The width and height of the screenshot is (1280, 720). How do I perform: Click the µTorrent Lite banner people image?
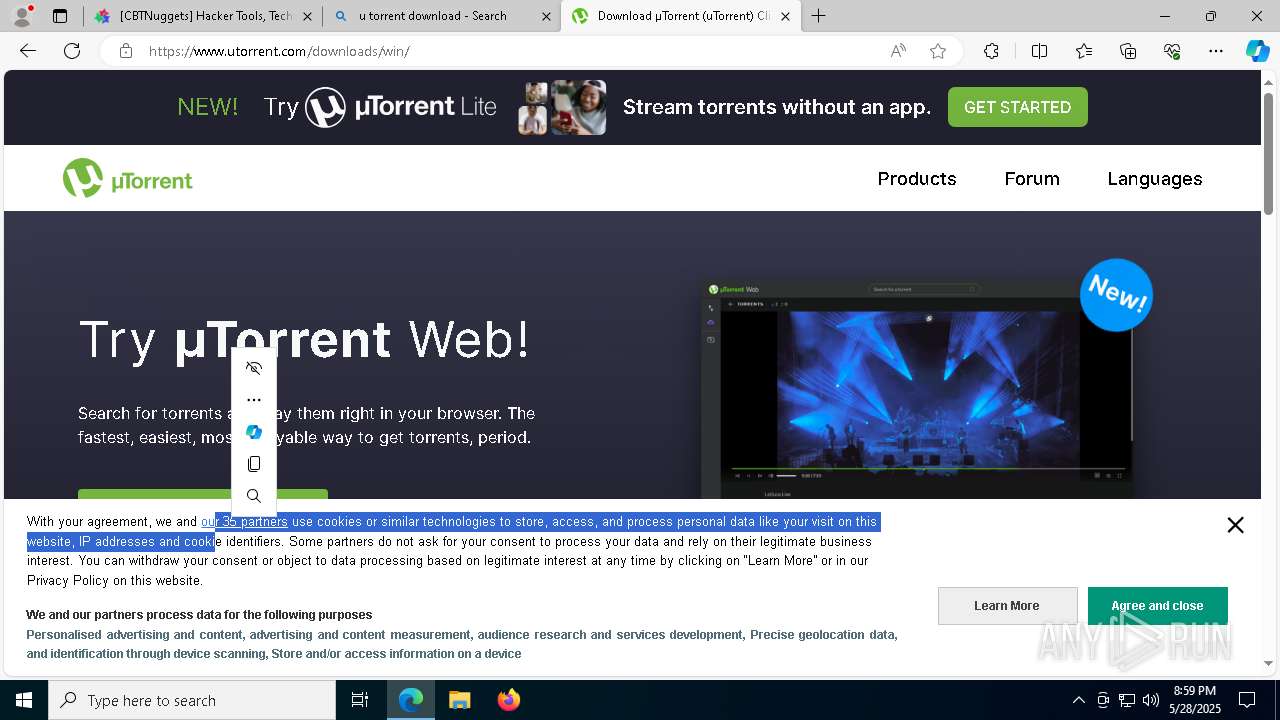coord(562,107)
